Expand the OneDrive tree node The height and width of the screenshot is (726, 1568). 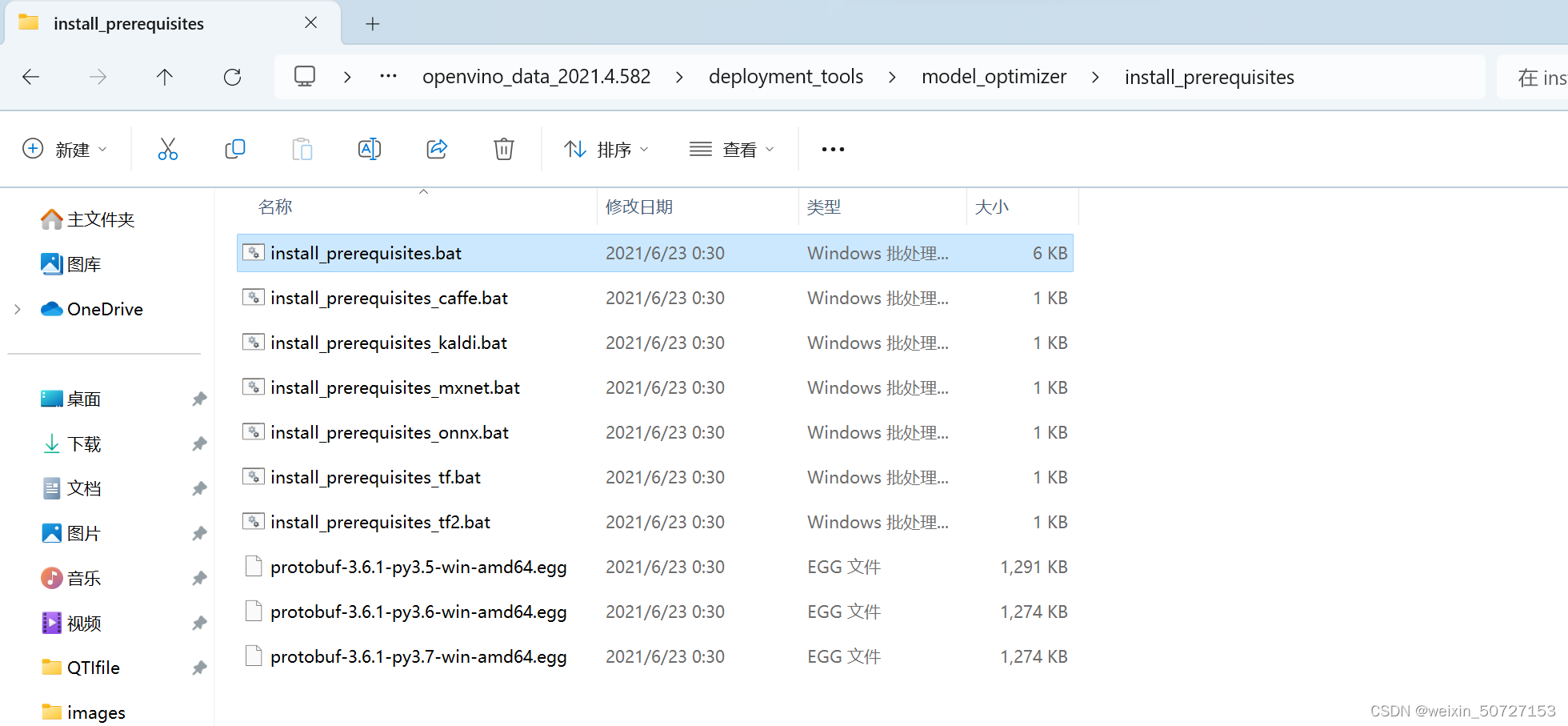pos(18,309)
